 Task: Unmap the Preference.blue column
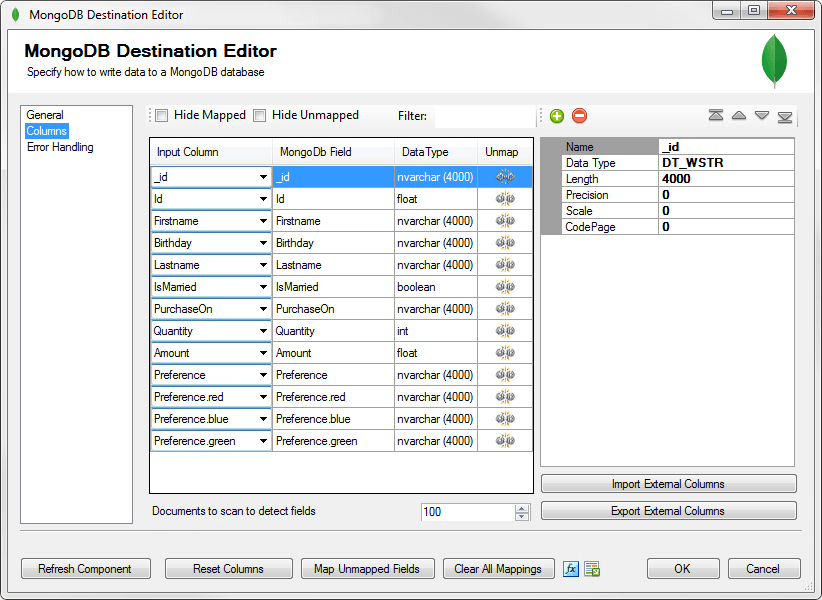click(505, 419)
